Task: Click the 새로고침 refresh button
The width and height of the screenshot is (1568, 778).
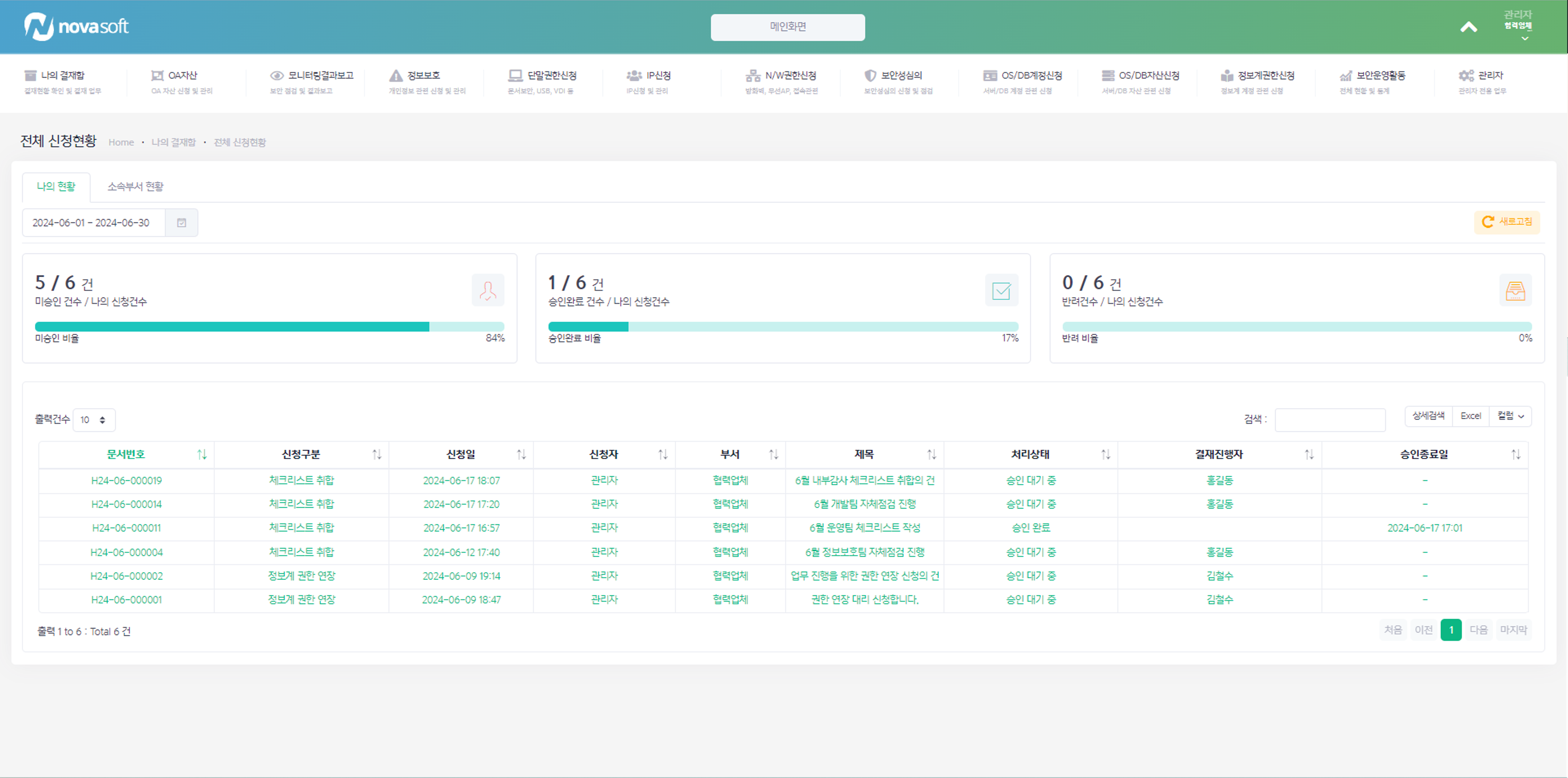Action: [x=1506, y=222]
